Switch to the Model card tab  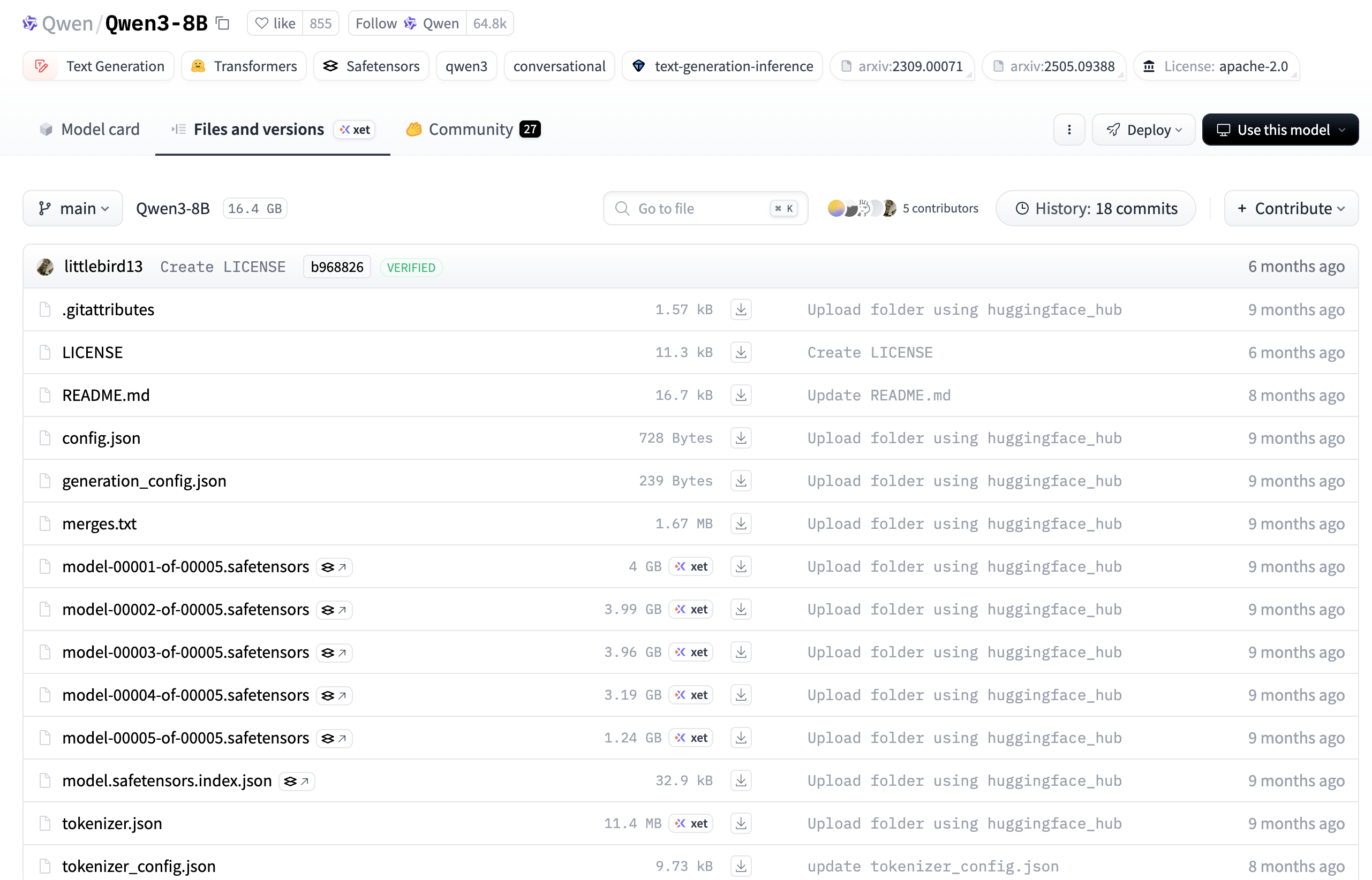(90, 130)
